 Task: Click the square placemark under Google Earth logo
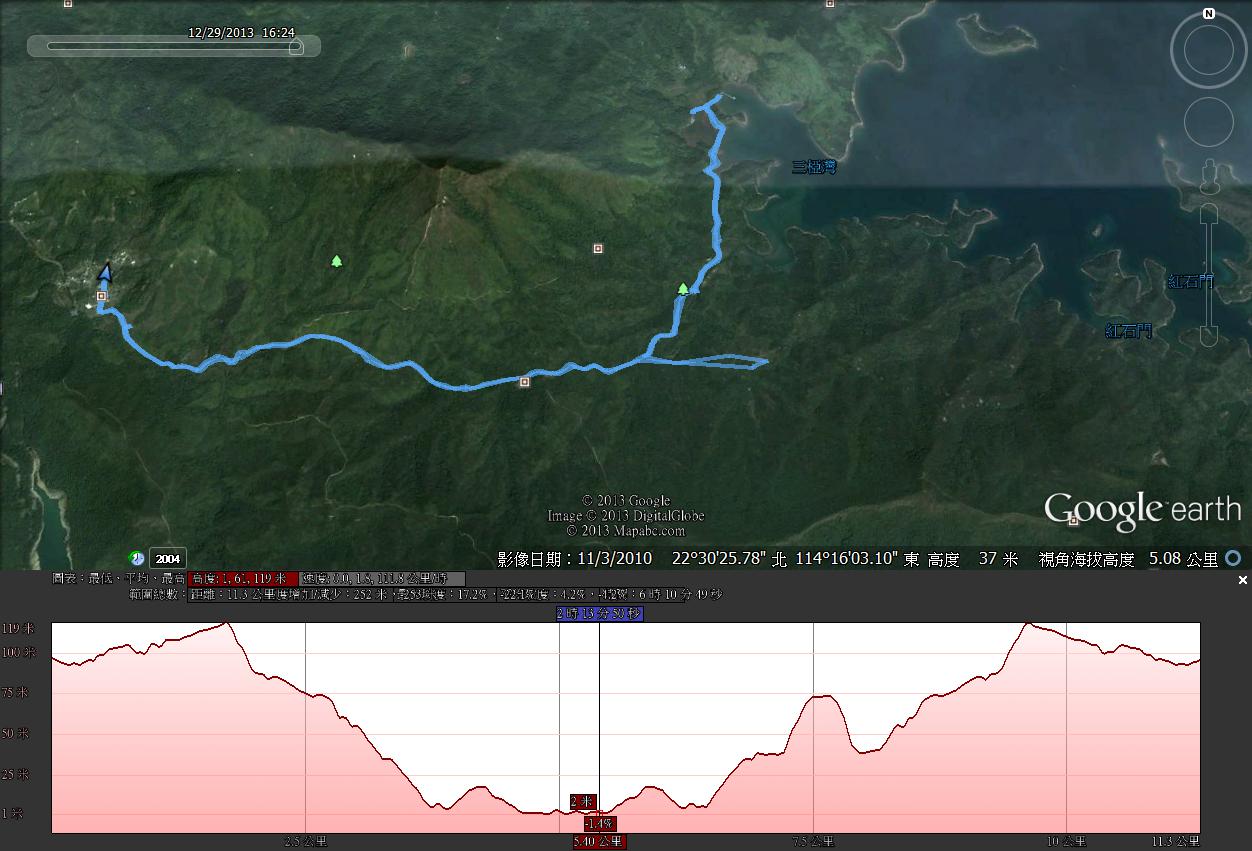1073,520
